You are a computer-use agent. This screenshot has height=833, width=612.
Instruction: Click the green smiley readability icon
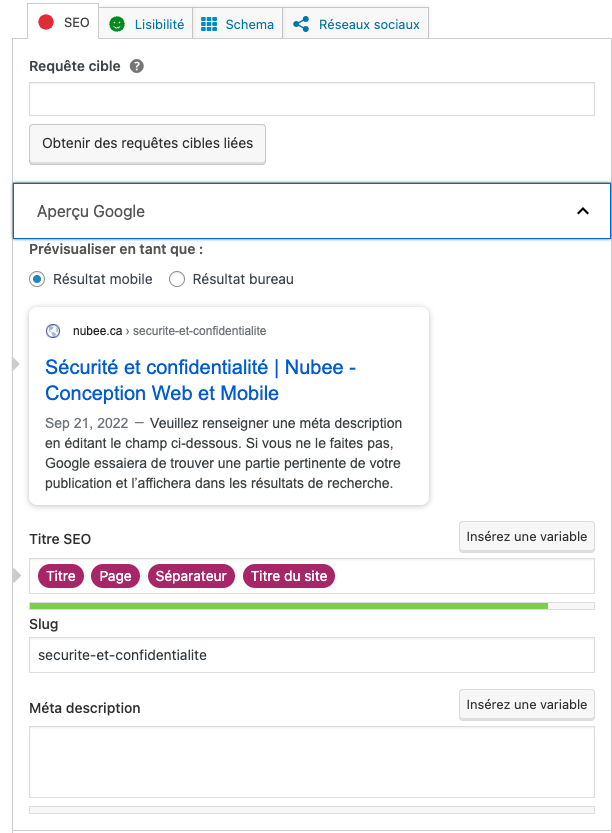click(117, 24)
